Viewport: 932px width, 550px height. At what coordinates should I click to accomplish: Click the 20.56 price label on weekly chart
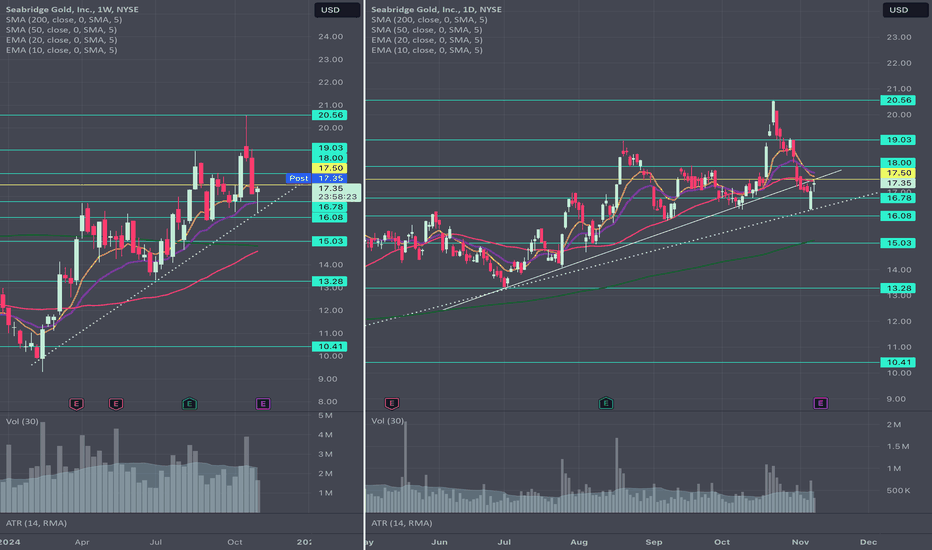(x=330, y=115)
